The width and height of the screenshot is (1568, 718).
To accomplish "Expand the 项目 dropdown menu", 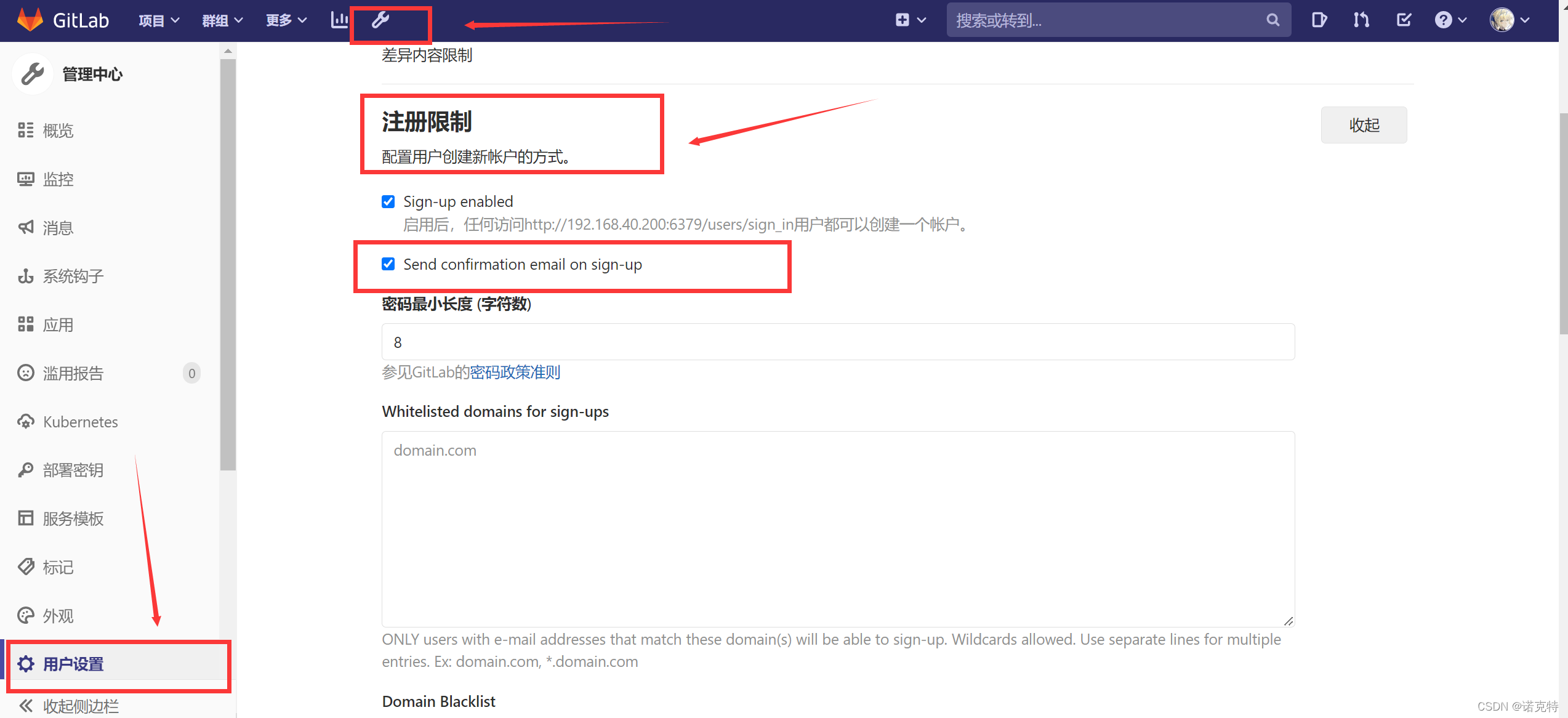I will pos(158,20).
